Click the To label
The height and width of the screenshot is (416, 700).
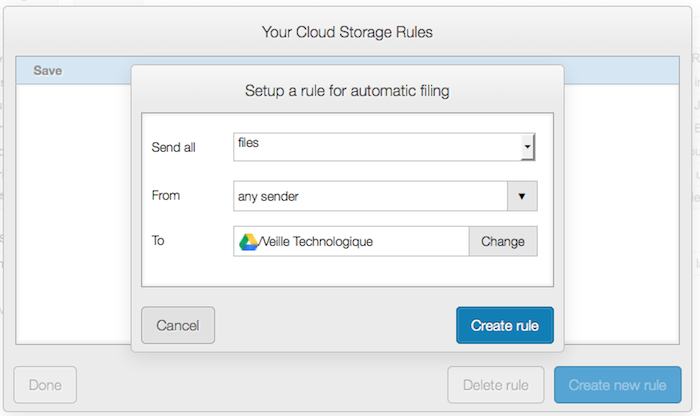[158, 241]
